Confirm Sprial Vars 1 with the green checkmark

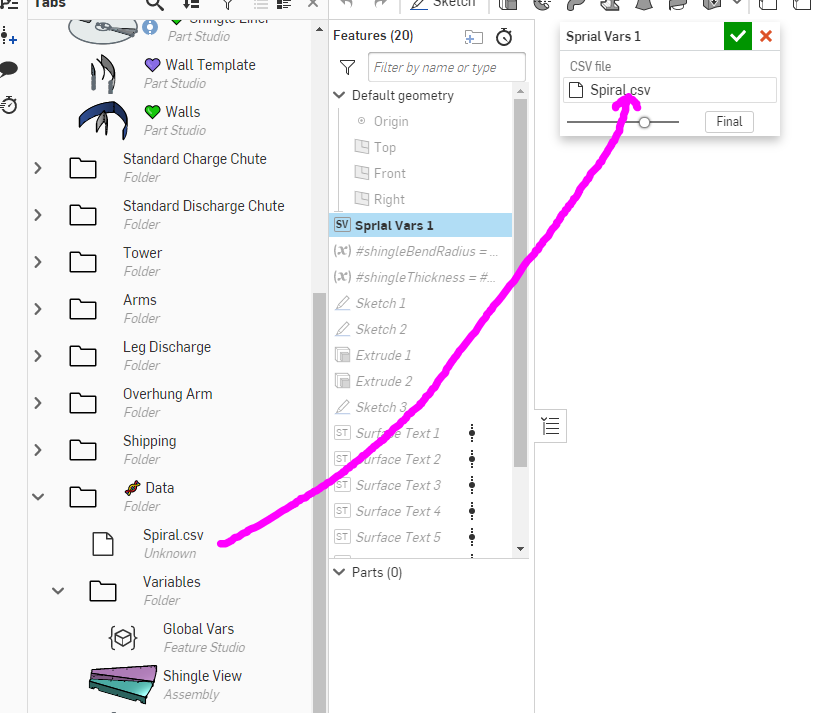click(x=737, y=36)
